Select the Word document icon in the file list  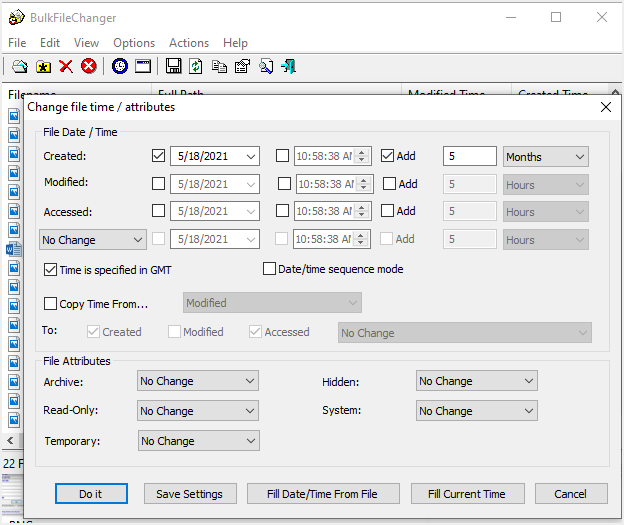pos(14,249)
